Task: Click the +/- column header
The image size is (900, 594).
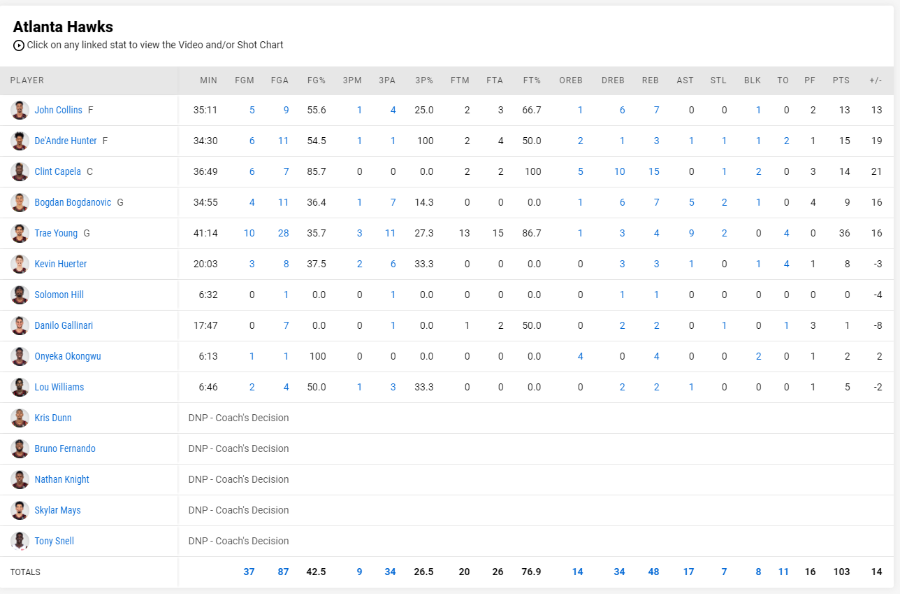Action: (875, 80)
